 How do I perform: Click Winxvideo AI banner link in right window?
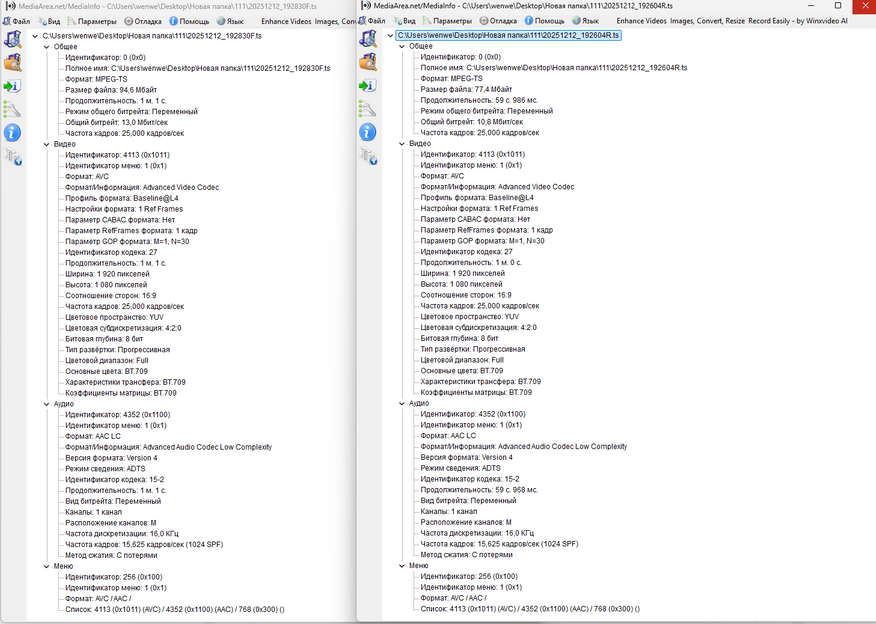click(732, 21)
